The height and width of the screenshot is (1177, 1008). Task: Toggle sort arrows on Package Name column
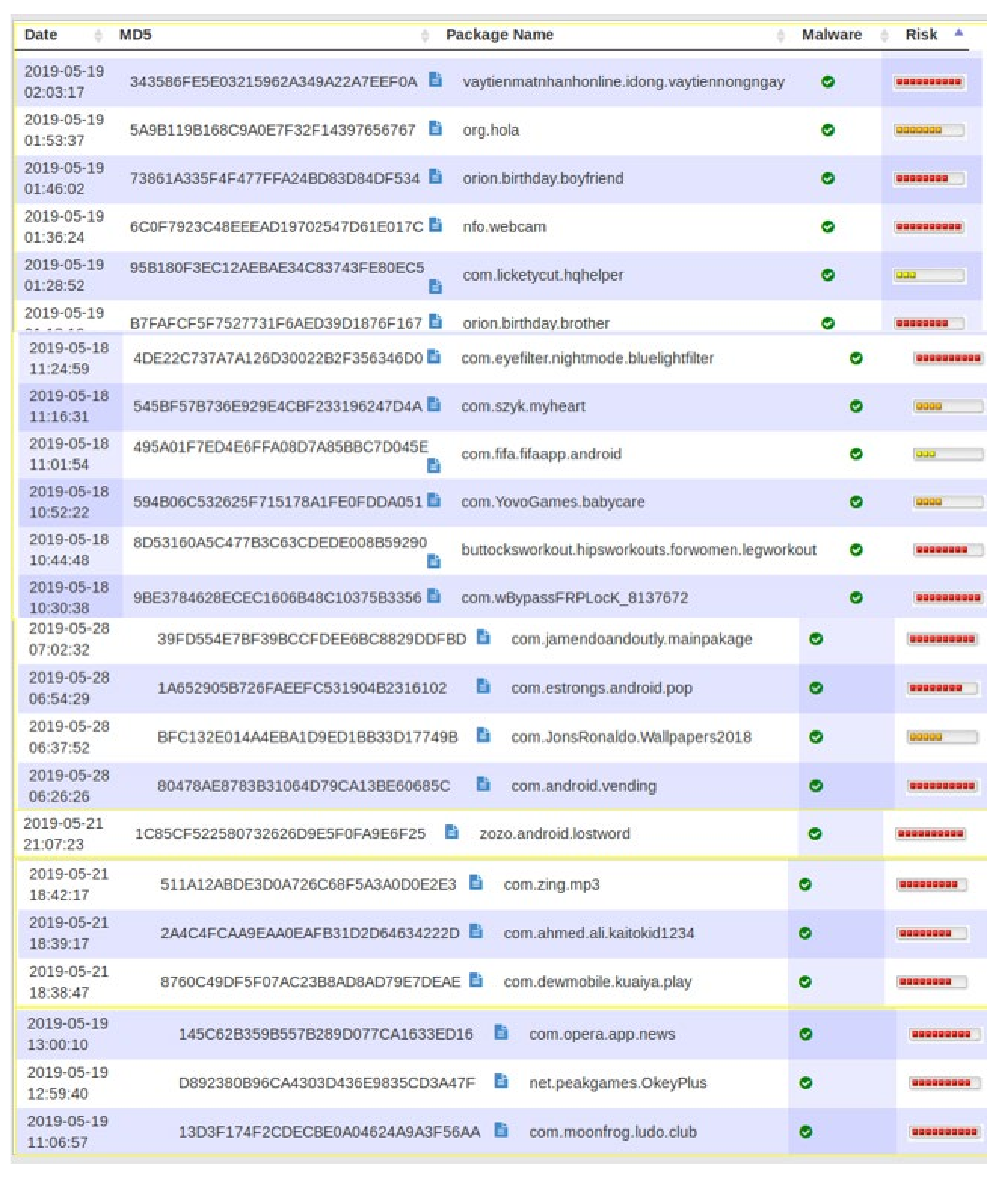[780, 35]
